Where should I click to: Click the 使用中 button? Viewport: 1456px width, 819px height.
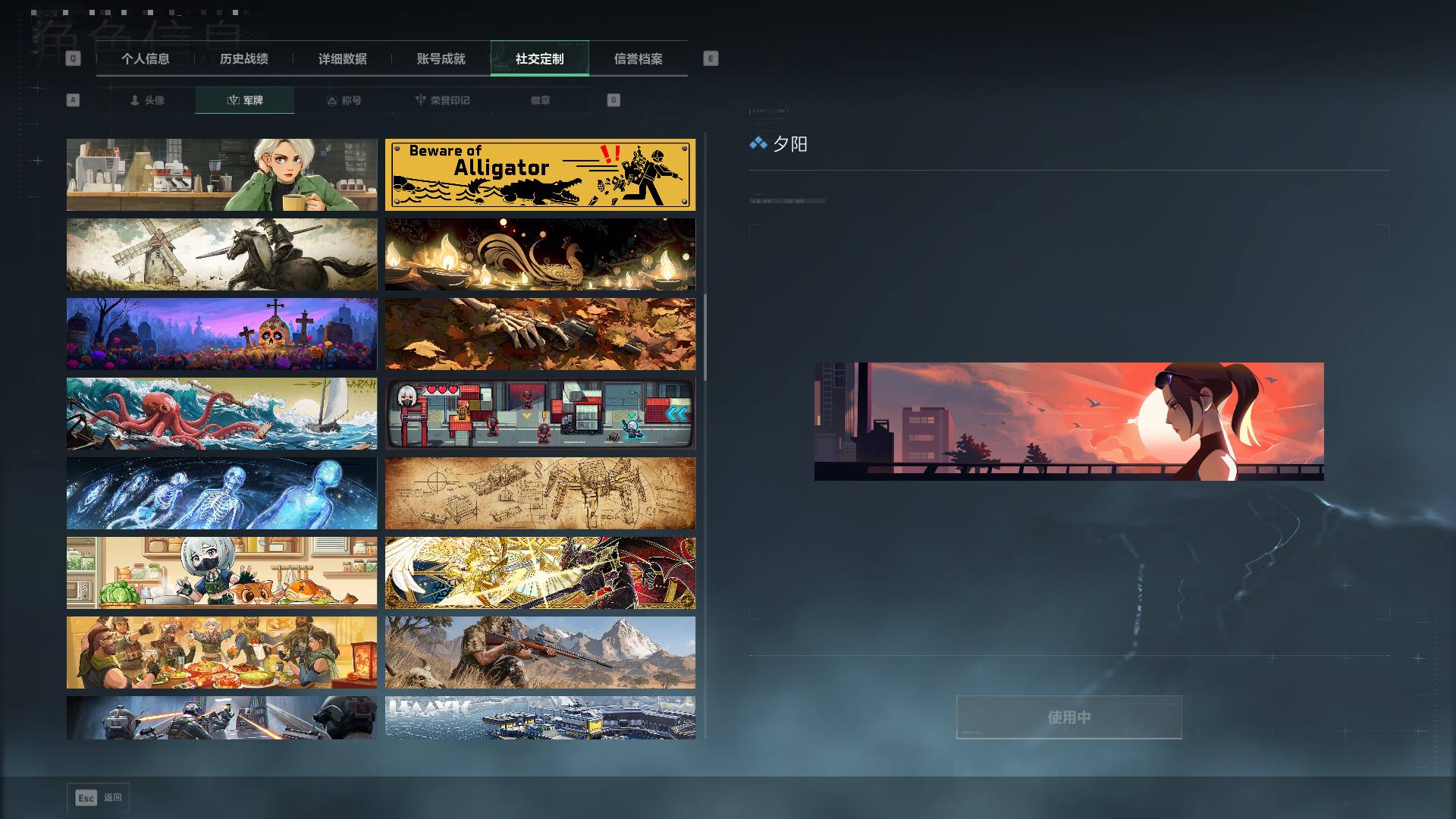[x=1068, y=717]
